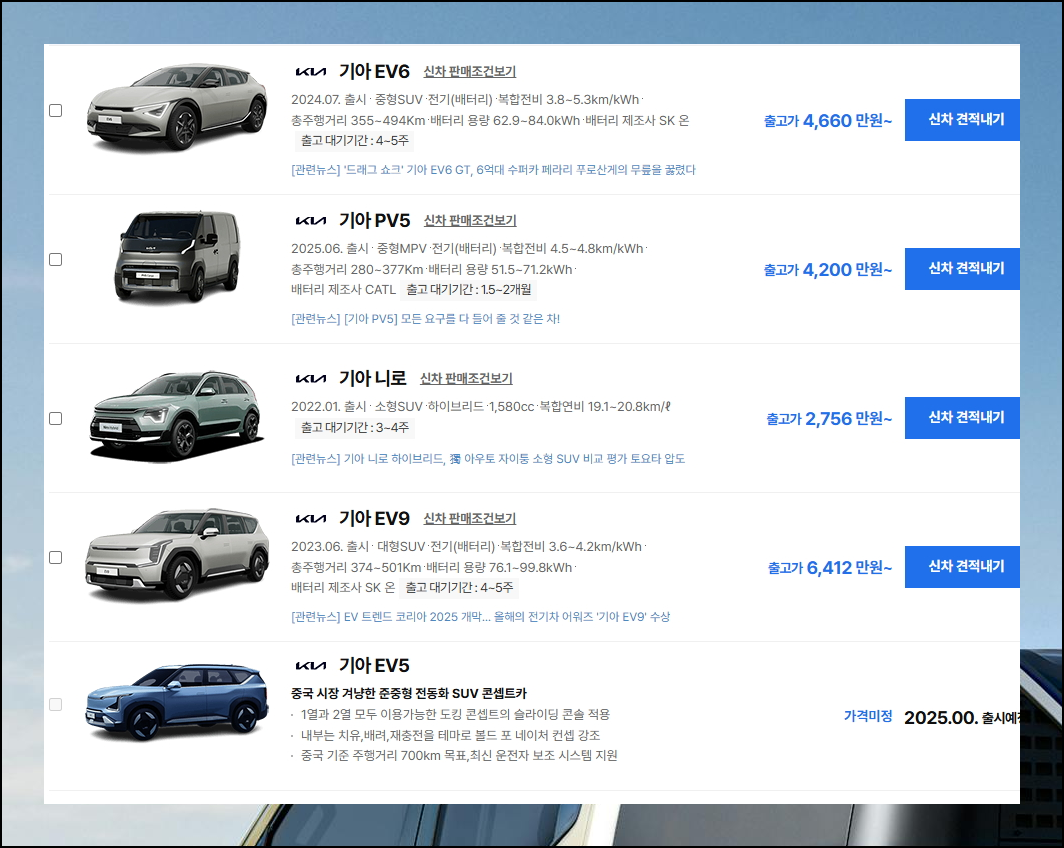1064x848 pixels.
Task: Open the 기아 니로 title
Action: [373, 378]
